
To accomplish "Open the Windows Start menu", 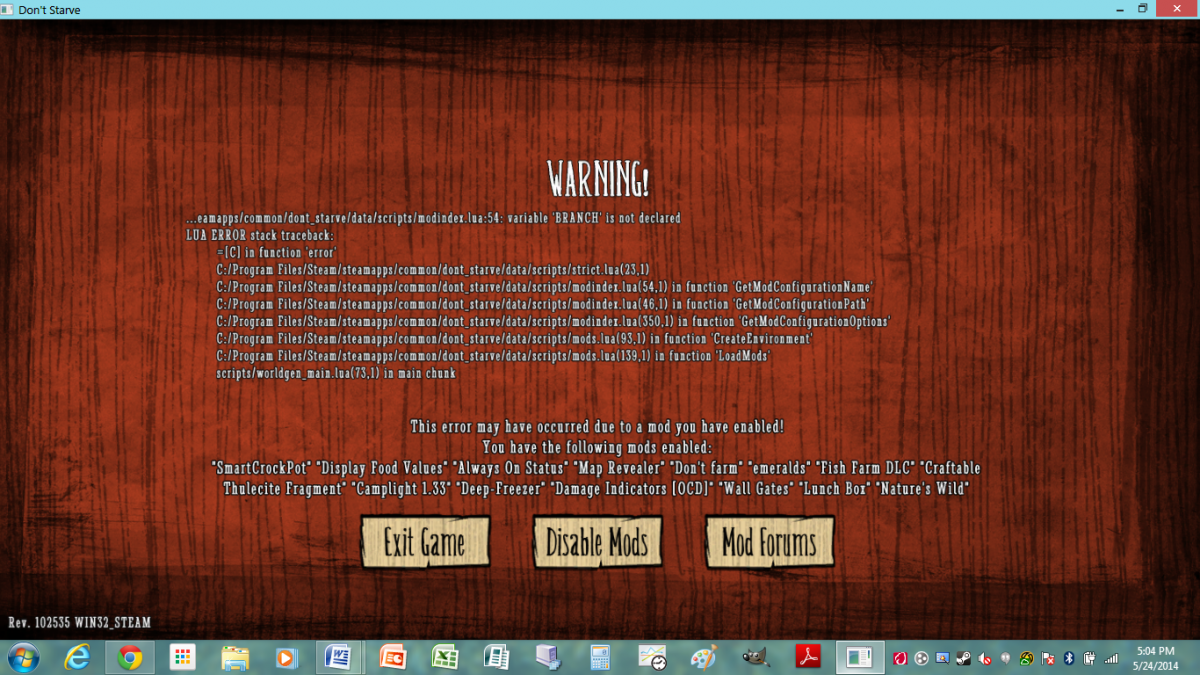I will 22,658.
